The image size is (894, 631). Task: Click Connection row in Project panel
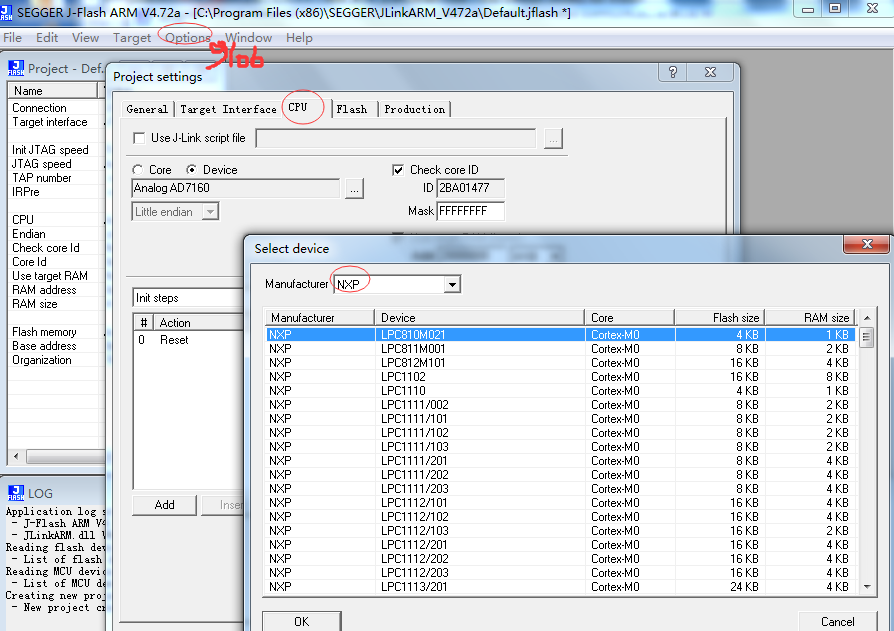click(x=56, y=108)
